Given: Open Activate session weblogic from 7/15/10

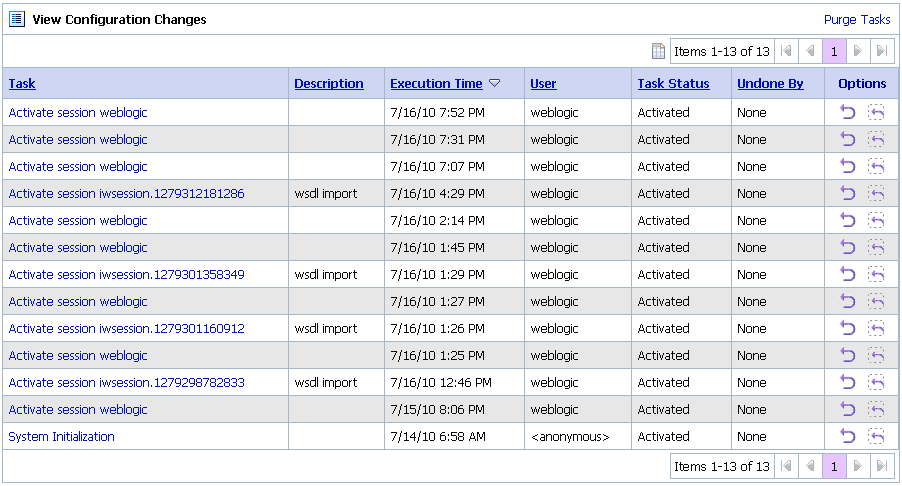Looking at the screenshot, I should click(x=78, y=410).
